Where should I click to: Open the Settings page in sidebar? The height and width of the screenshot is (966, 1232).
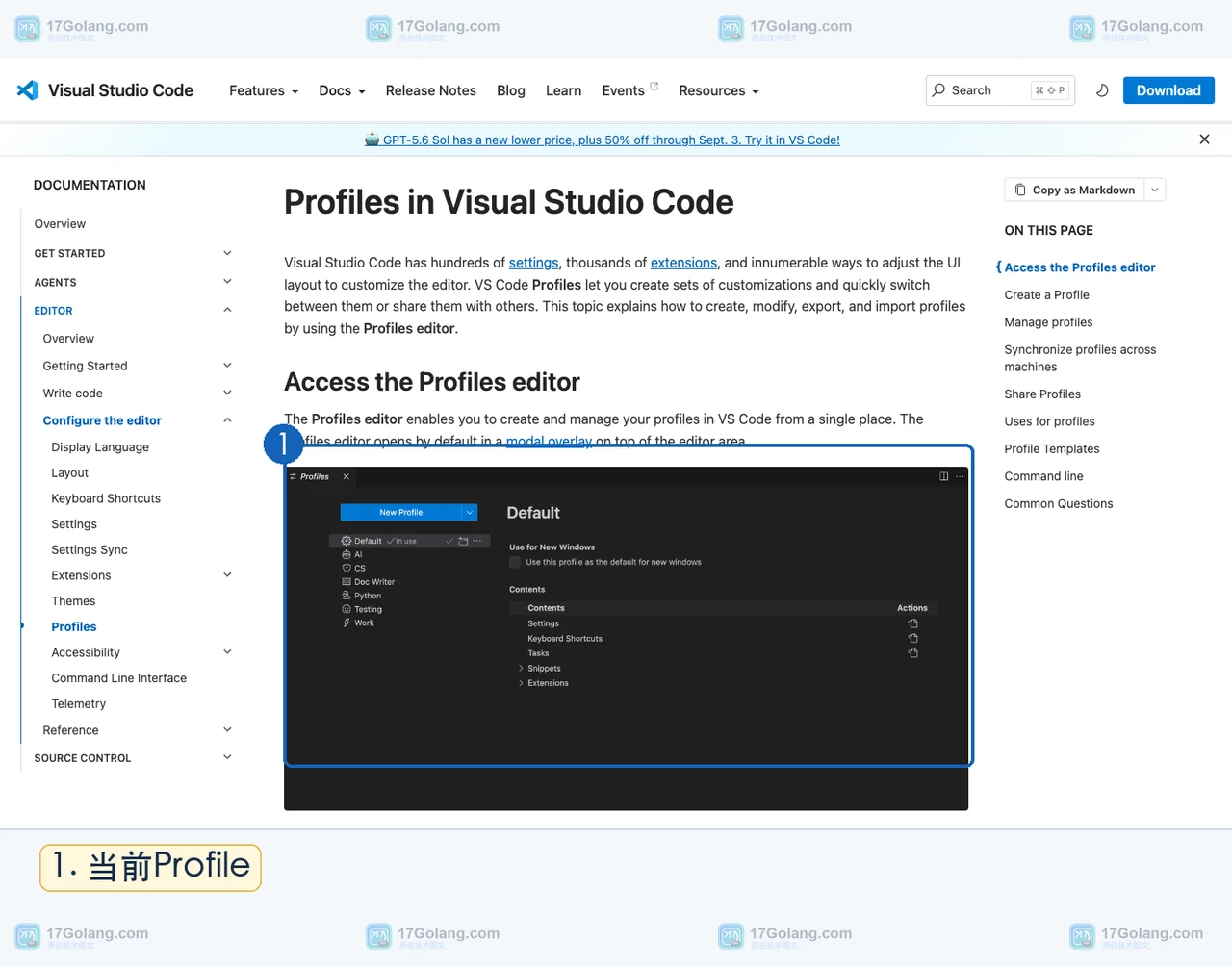point(74,524)
